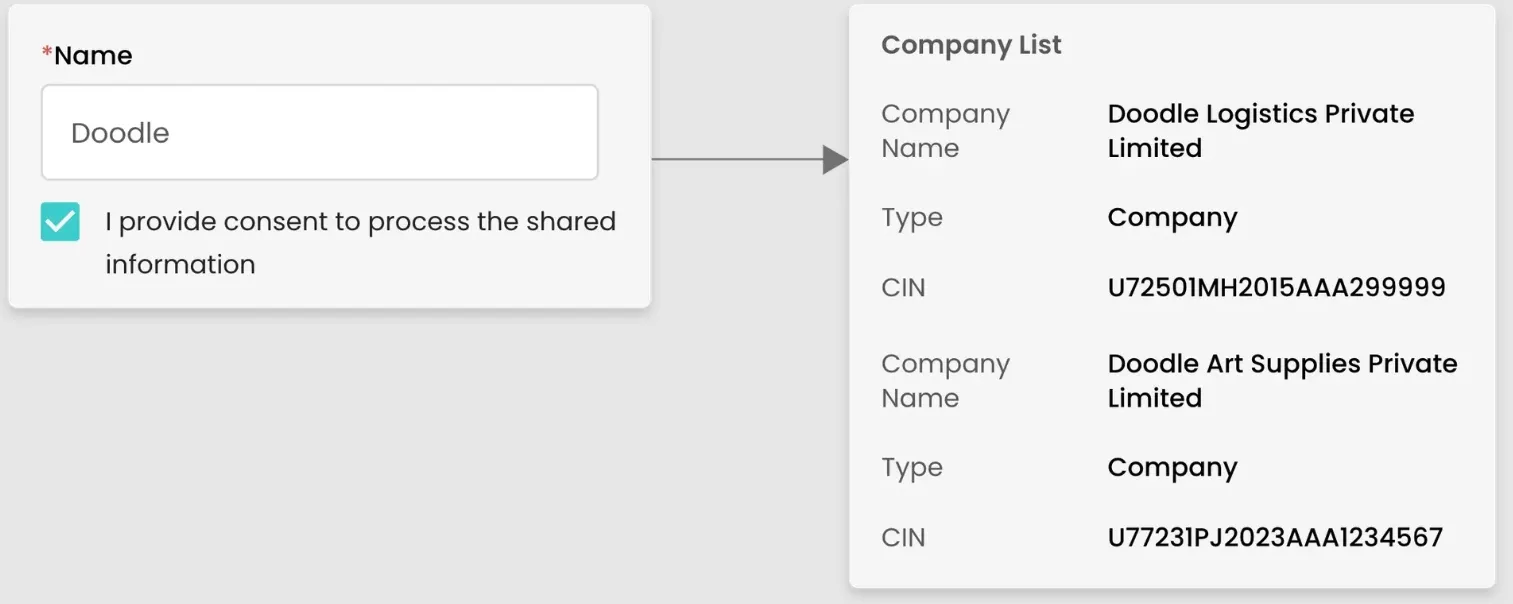
Task: Click the first Type label
Action: point(911,218)
